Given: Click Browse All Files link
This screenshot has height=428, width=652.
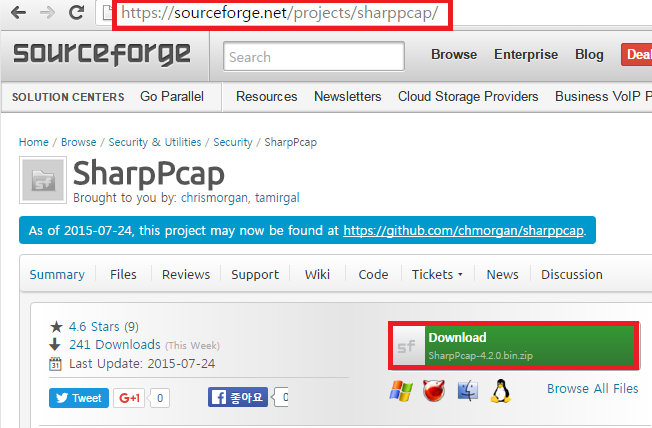Looking at the screenshot, I should click(x=592, y=388).
